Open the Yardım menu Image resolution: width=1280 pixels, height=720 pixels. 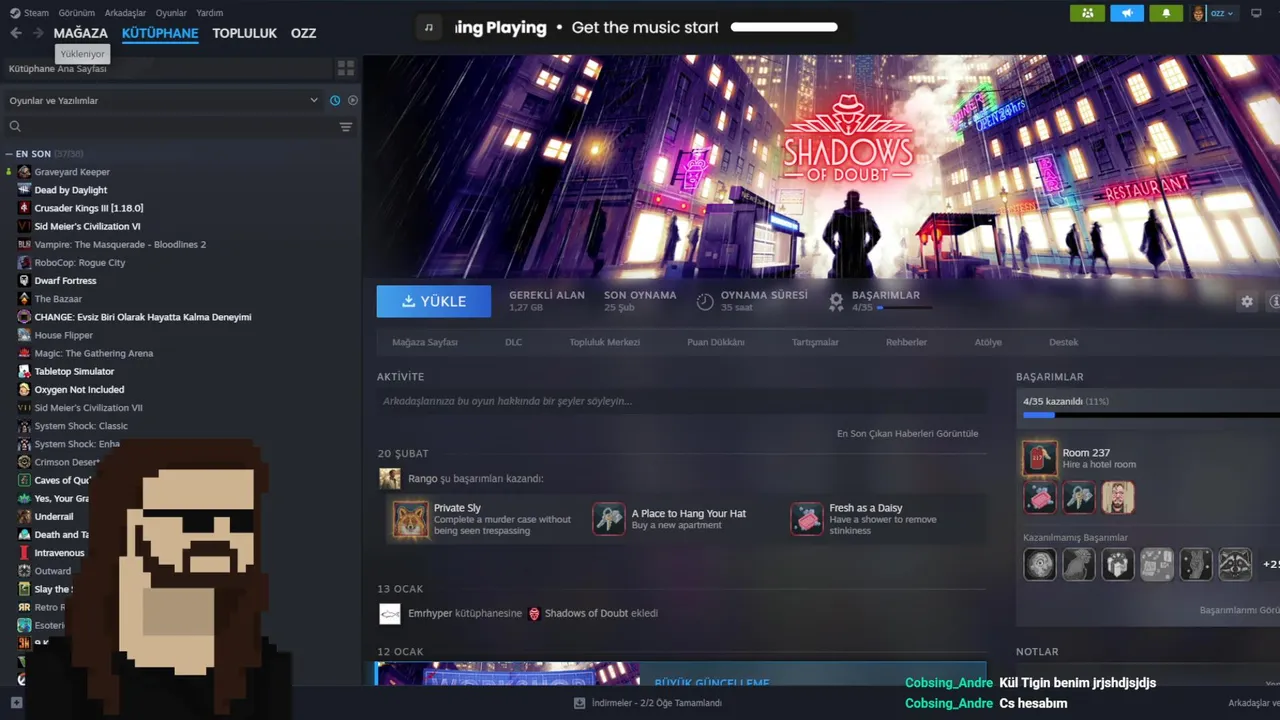[210, 13]
